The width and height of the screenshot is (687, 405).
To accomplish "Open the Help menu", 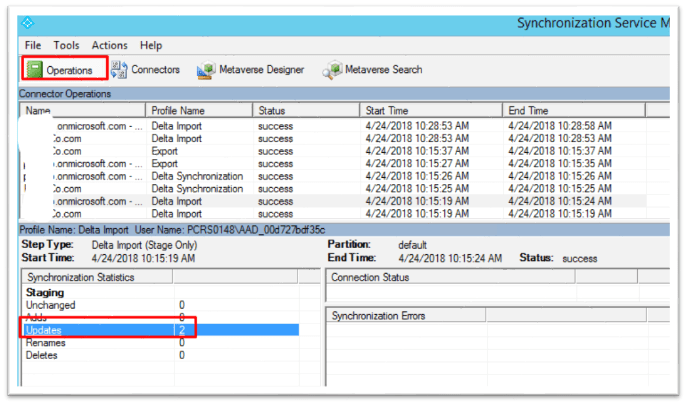I will click(151, 45).
